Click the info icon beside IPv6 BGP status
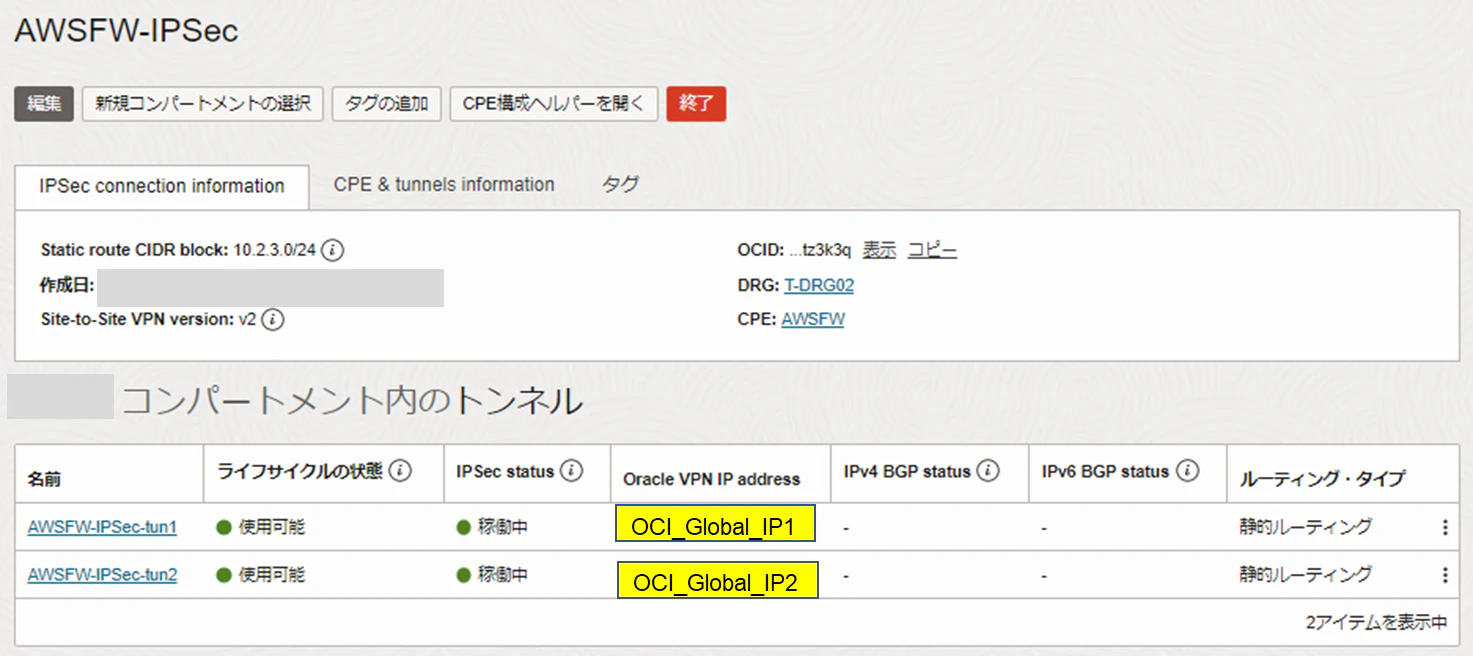This screenshot has height=656, width=1473. coord(1186,471)
